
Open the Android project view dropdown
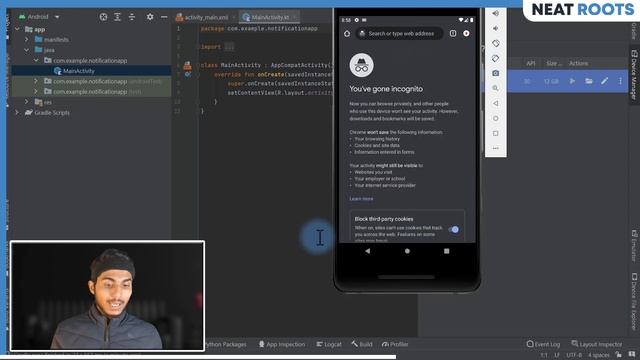pos(57,17)
